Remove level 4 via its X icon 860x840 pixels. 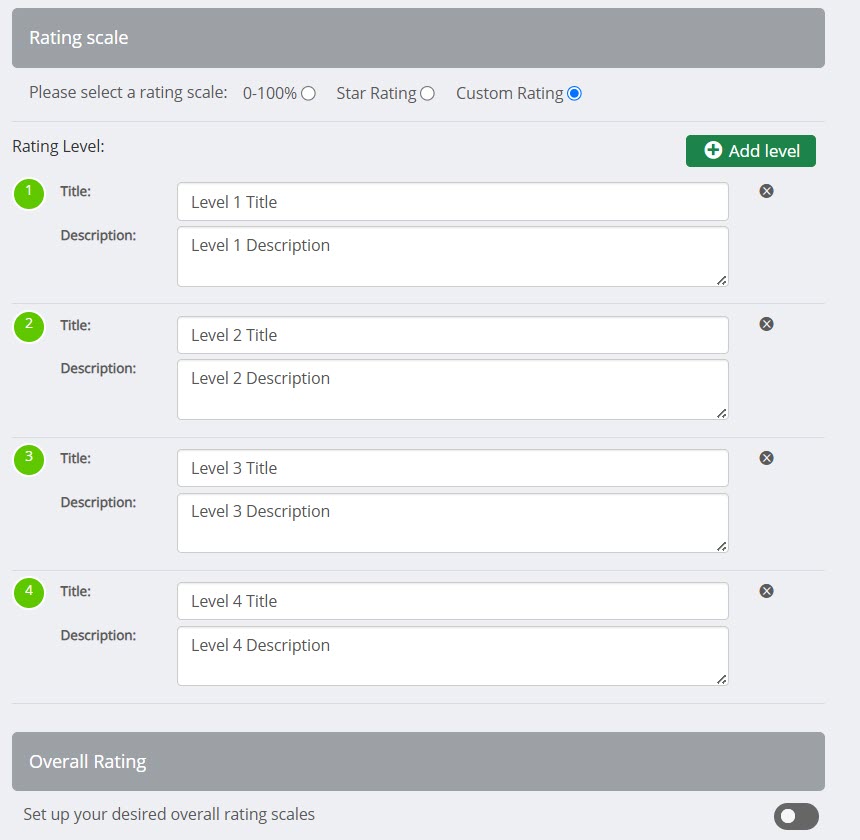tap(766, 591)
